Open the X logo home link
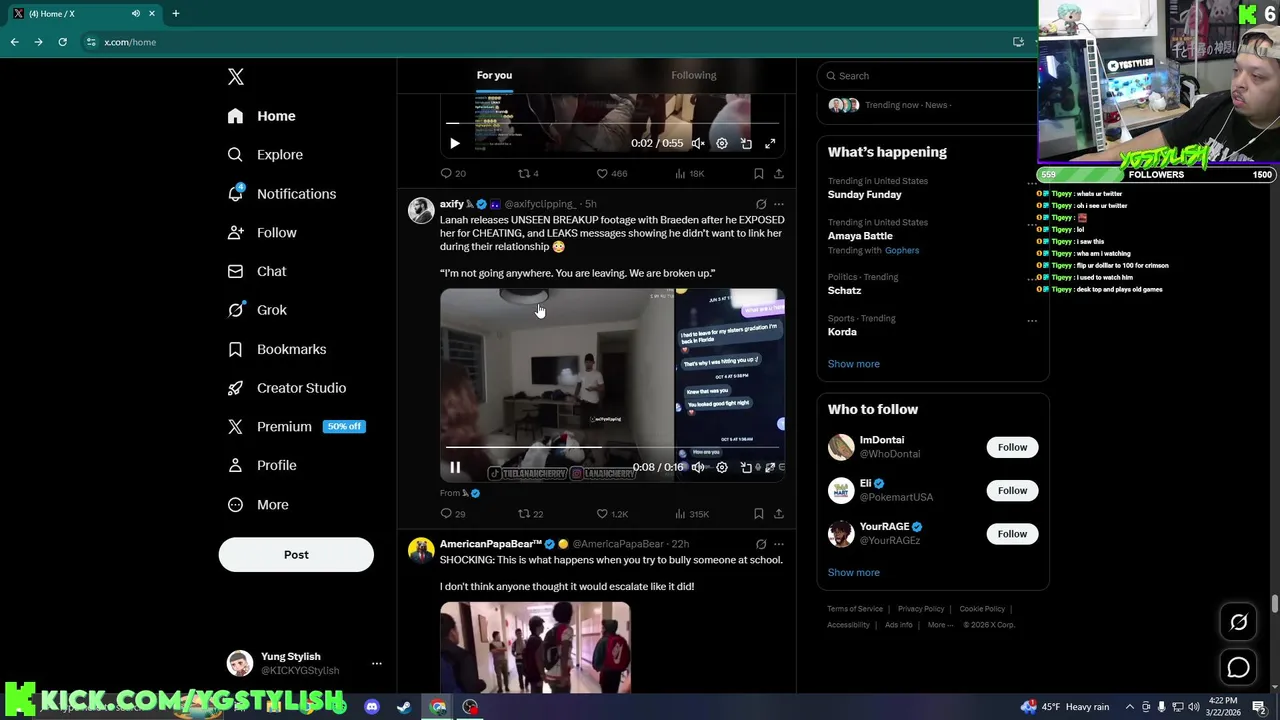The height and width of the screenshot is (720, 1280). pyautogui.click(x=235, y=77)
